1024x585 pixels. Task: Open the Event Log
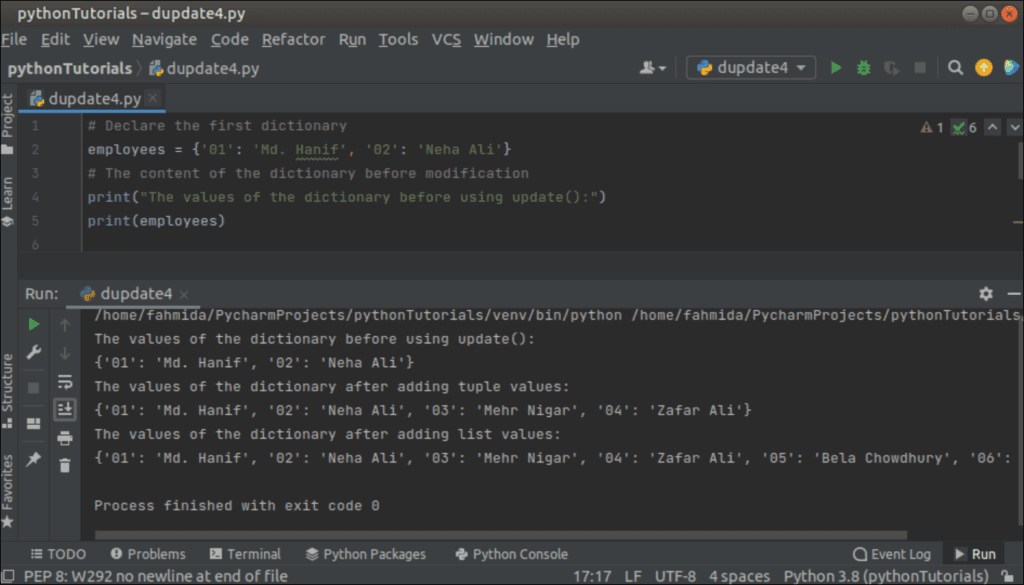pyautogui.click(x=892, y=553)
